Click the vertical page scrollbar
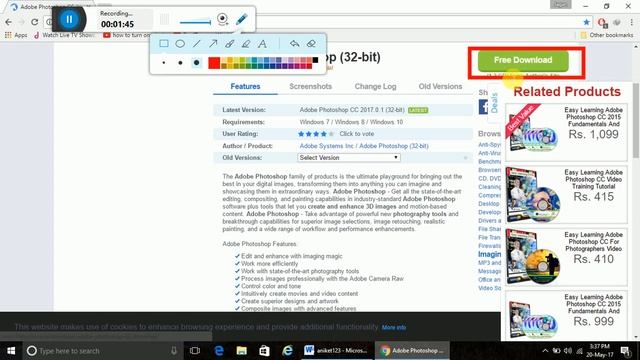Image resolution: width=640 pixels, height=360 pixels. tap(636, 120)
